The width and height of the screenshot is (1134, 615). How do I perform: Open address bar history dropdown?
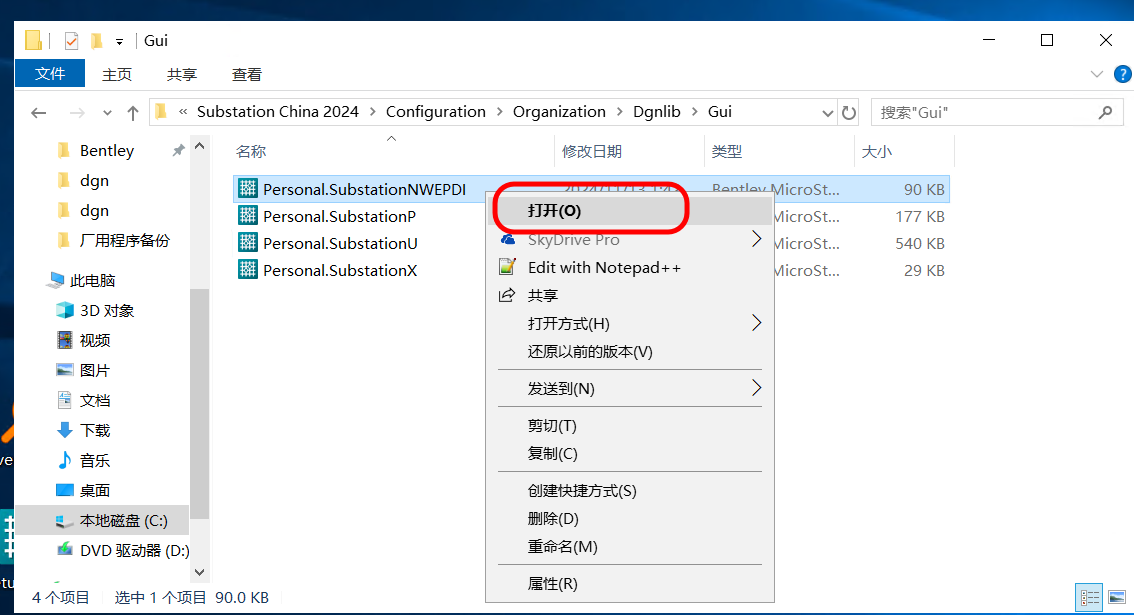(x=827, y=112)
